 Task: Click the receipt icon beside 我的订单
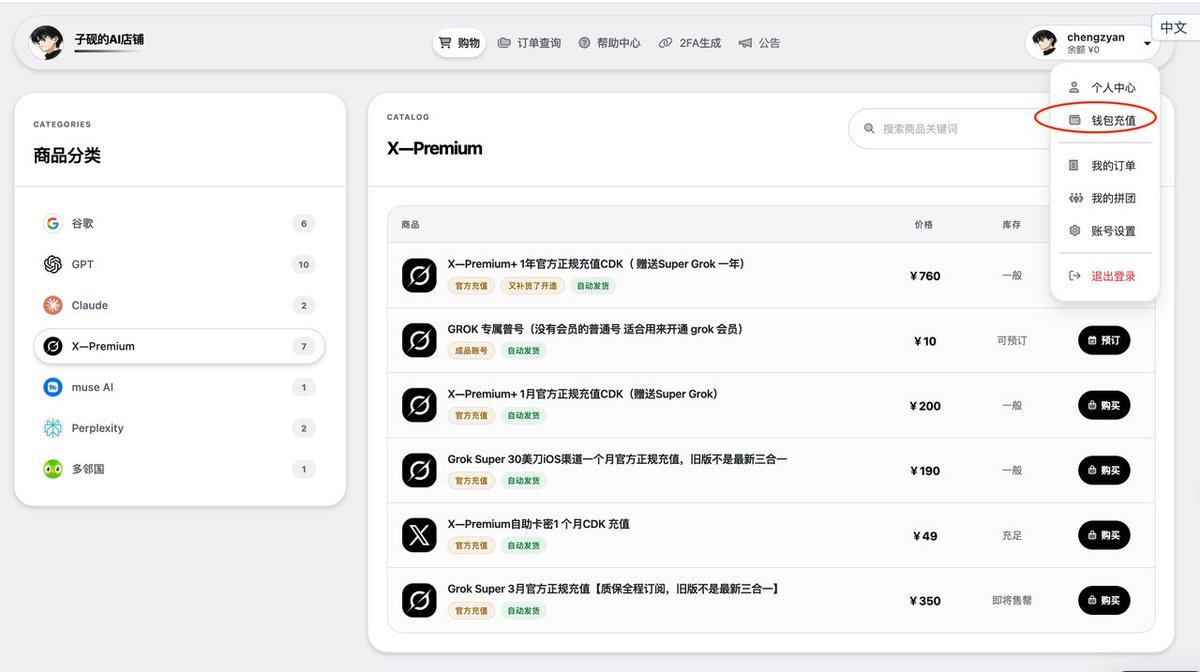1075,166
